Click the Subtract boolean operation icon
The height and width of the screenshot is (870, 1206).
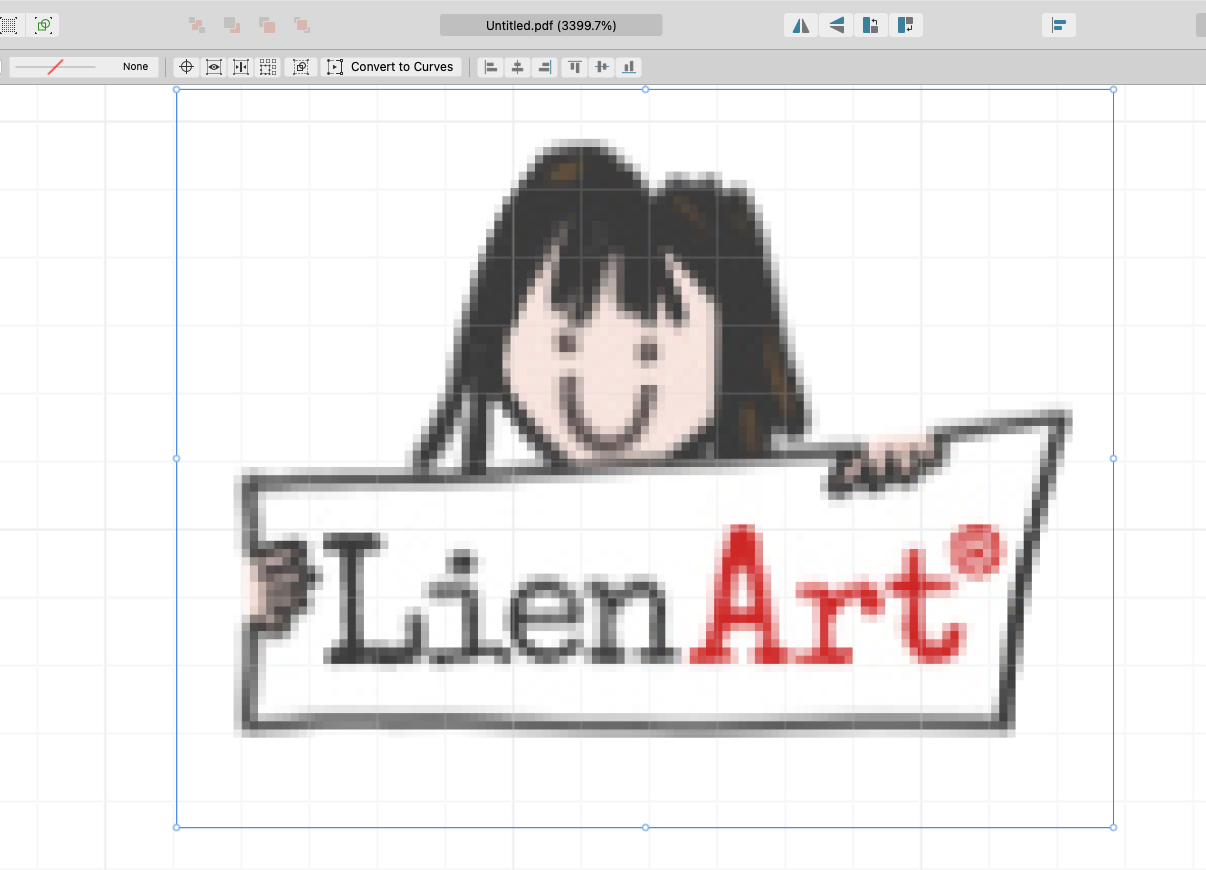[232, 25]
